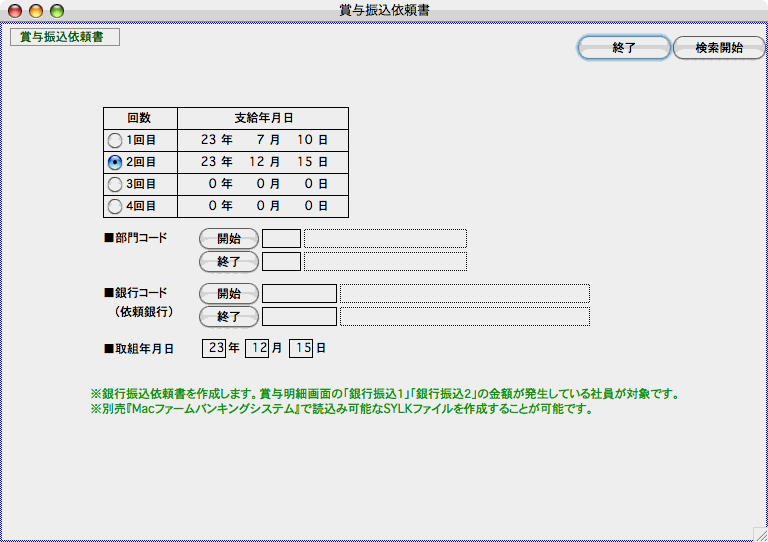
Task: Click the window resize grip corner
Action: 759,533
